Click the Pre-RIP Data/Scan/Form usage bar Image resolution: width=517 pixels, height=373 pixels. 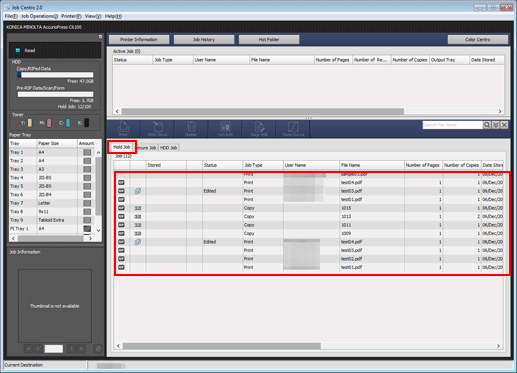point(55,95)
